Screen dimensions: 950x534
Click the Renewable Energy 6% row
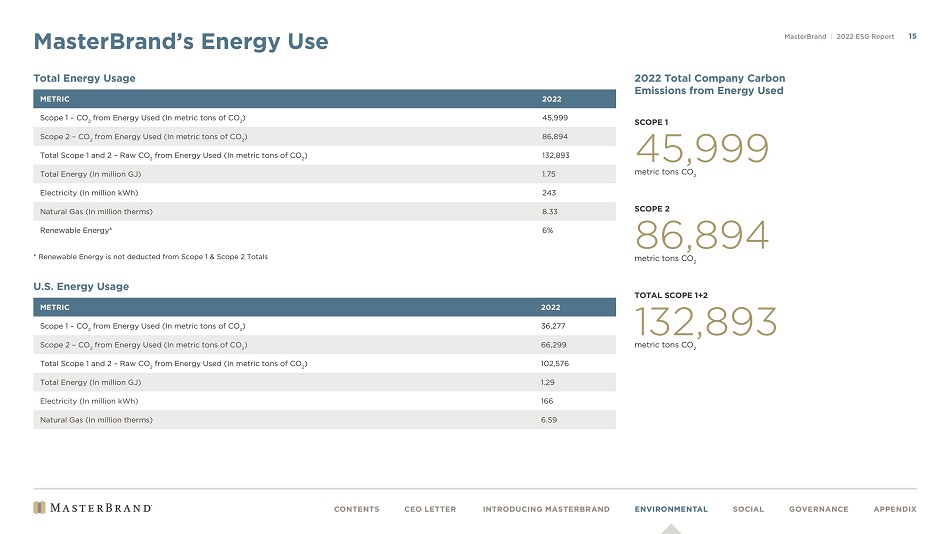click(x=324, y=230)
